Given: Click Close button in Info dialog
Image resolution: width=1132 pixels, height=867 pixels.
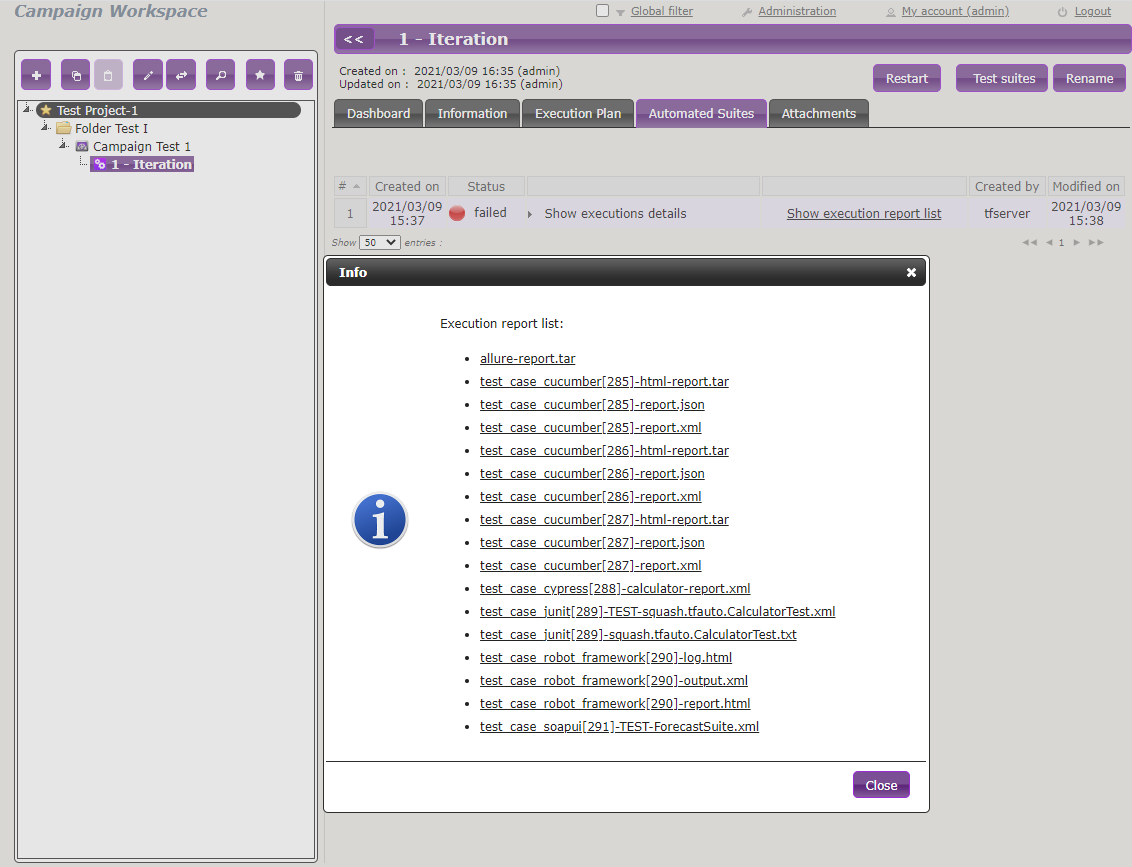Looking at the screenshot, I should pos(881,785).
